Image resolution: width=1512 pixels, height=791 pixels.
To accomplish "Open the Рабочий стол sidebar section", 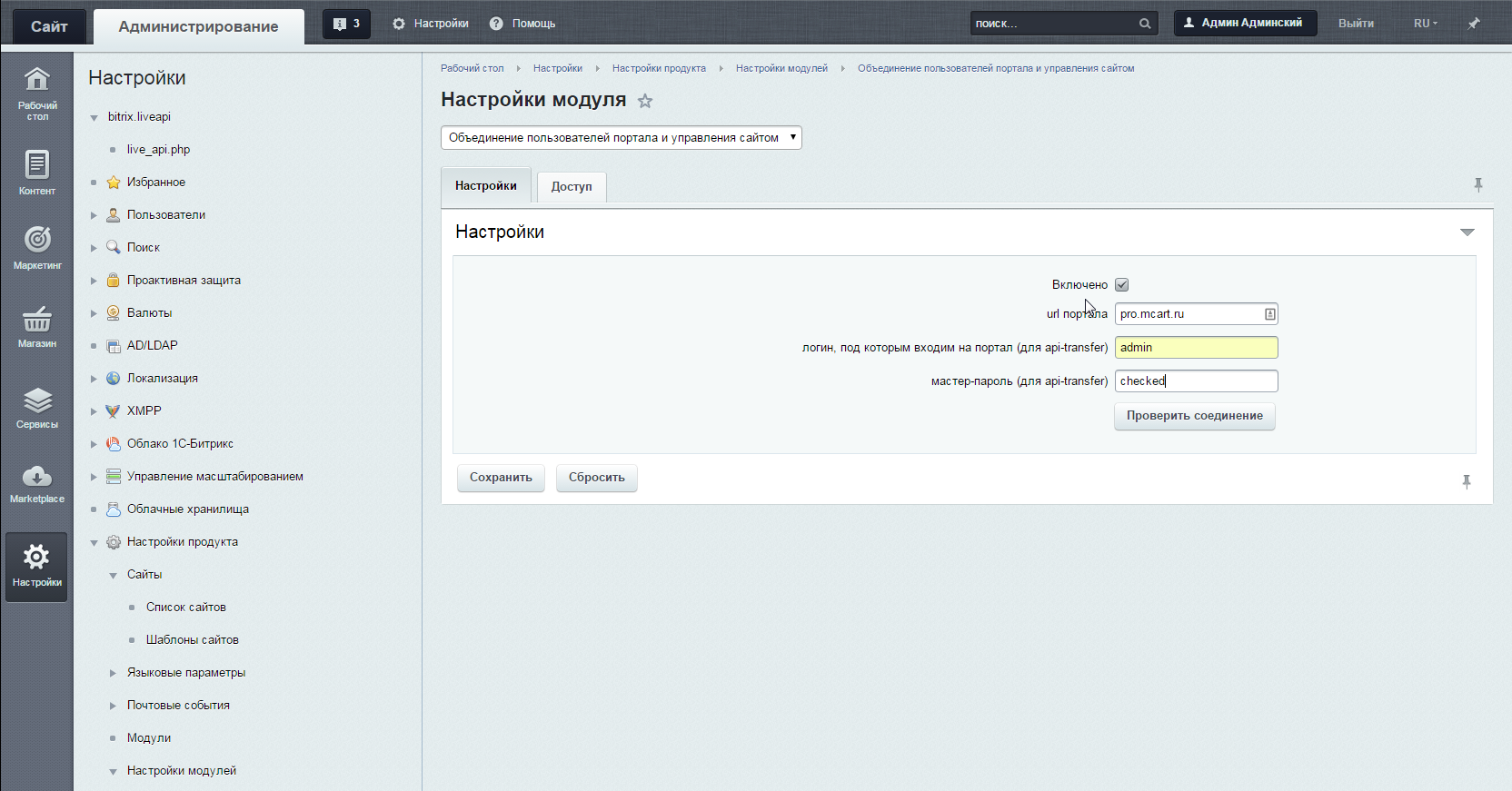I will (x=37, y=94).
